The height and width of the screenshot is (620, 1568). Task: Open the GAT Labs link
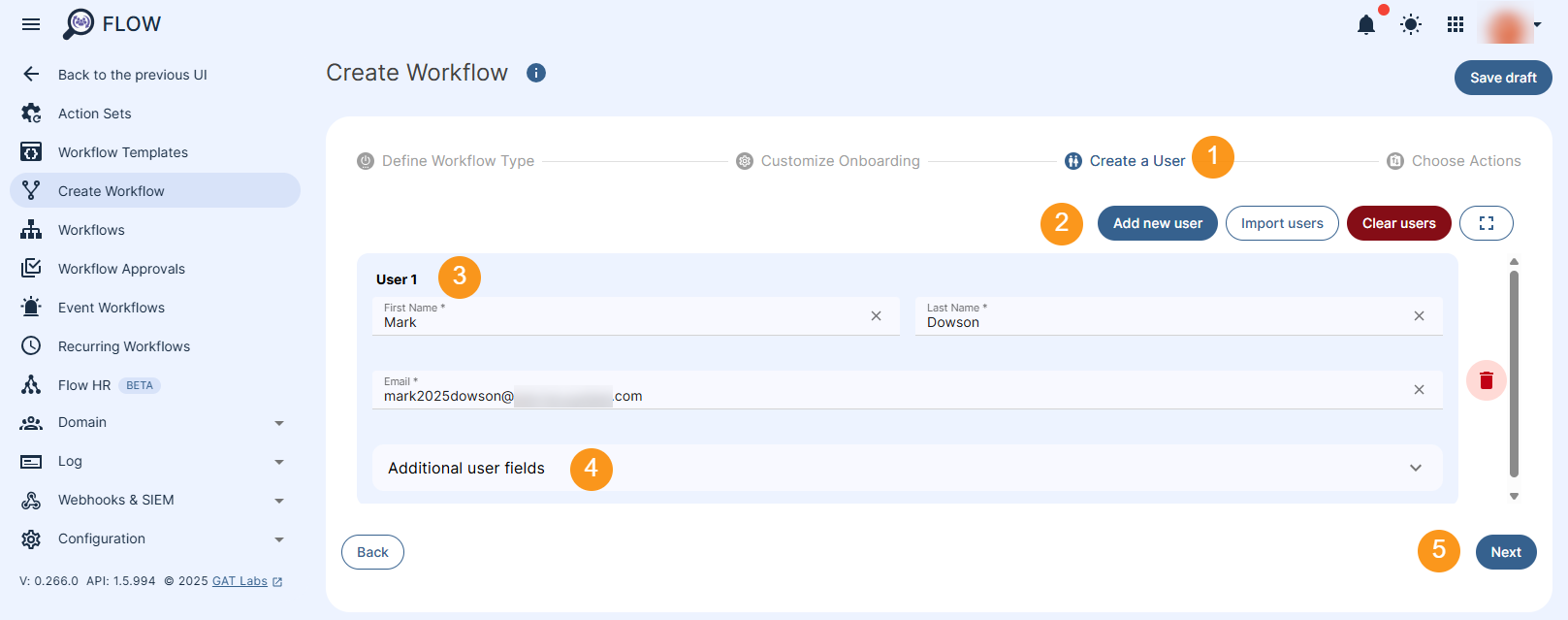click(x=240, y=581)
